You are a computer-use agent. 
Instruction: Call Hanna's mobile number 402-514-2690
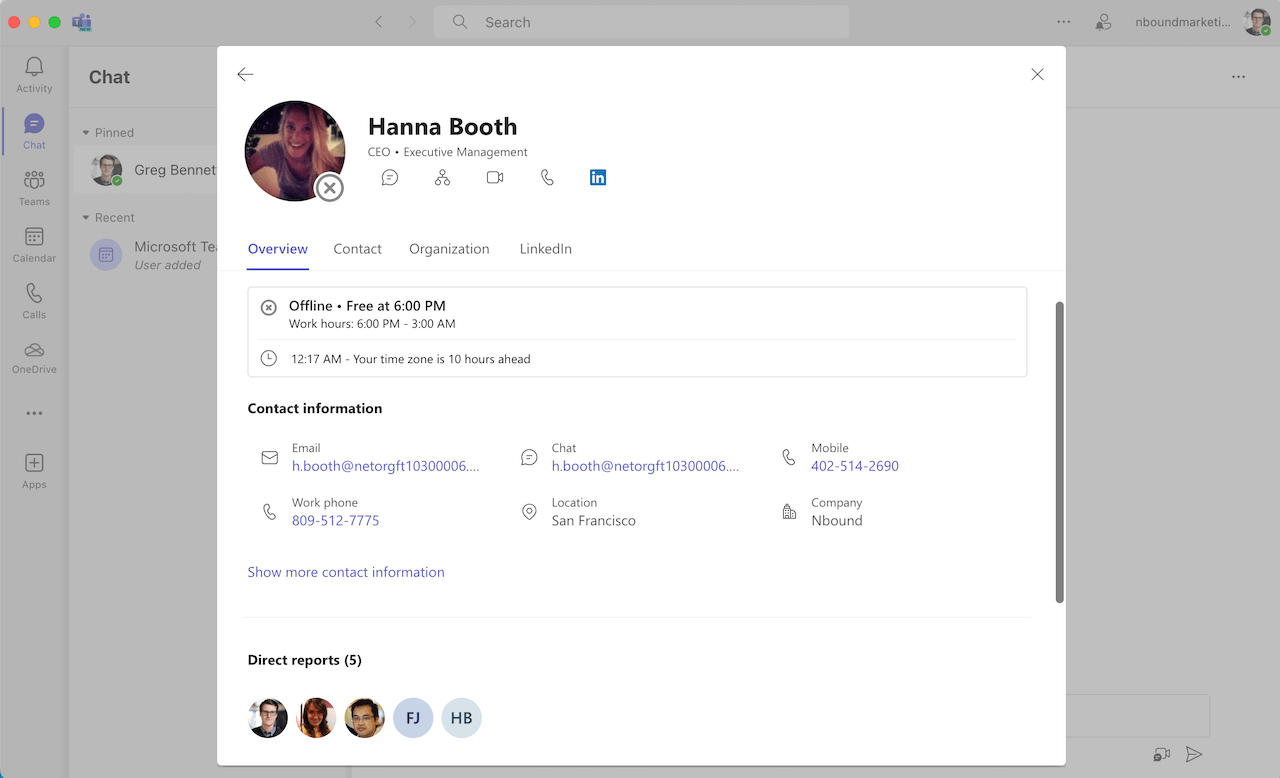click(x=854, y=466)
